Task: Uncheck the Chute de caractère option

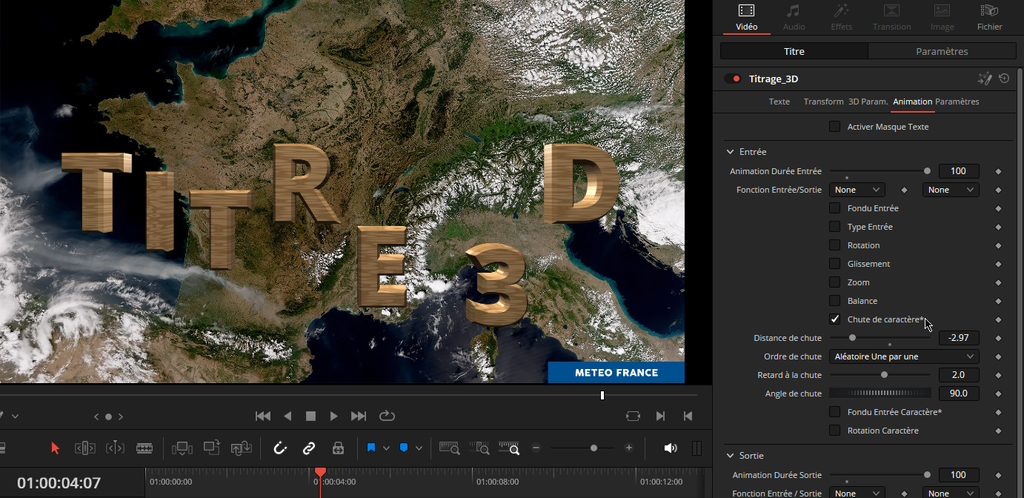Action: 834,319
